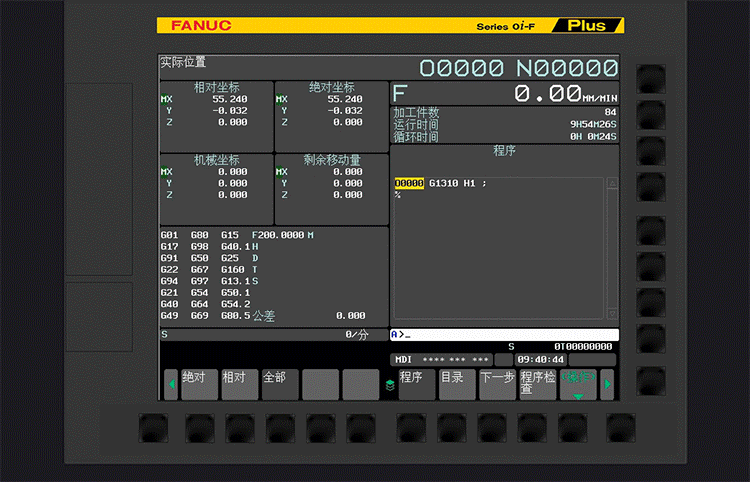Viewport: 750px width, 482px height.
Task: Push hardware key beneath the 程序 softkey
Action: click(410, 428)
